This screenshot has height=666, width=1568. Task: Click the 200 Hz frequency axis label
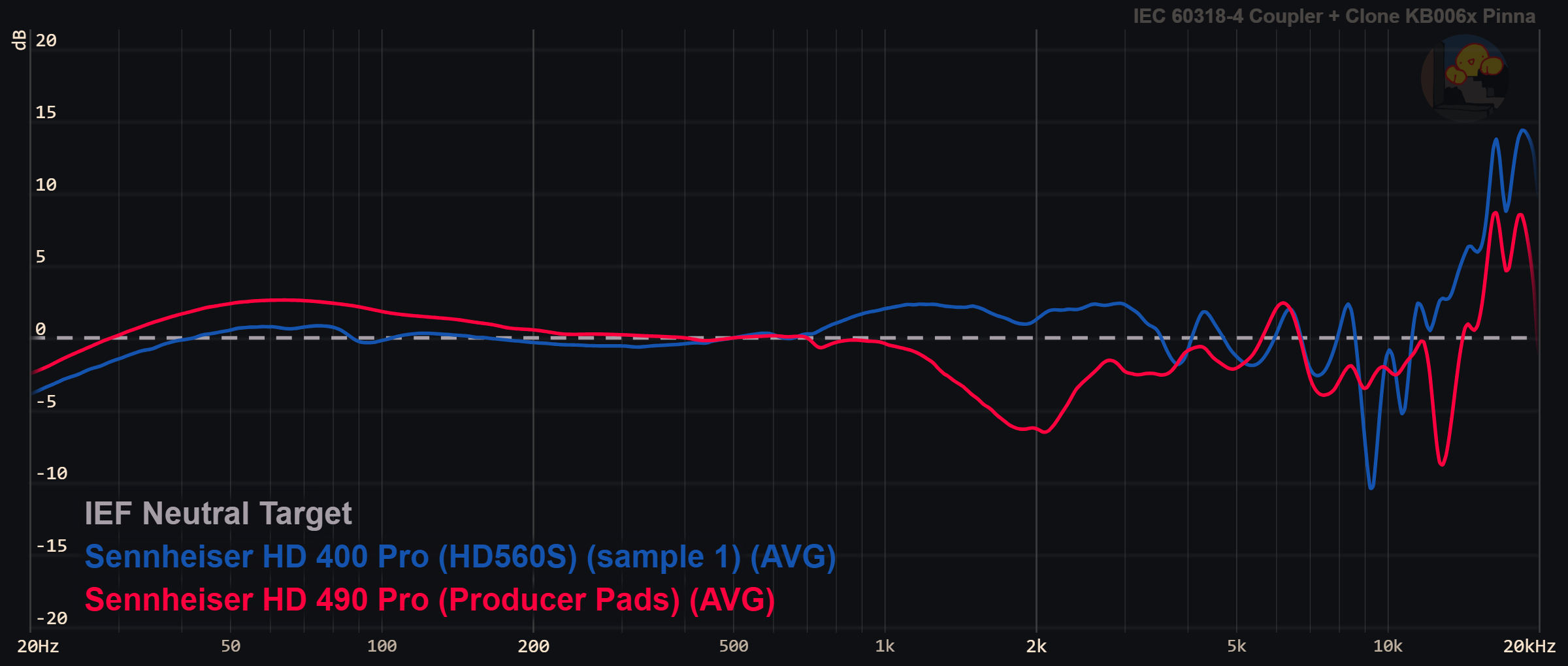534,646
